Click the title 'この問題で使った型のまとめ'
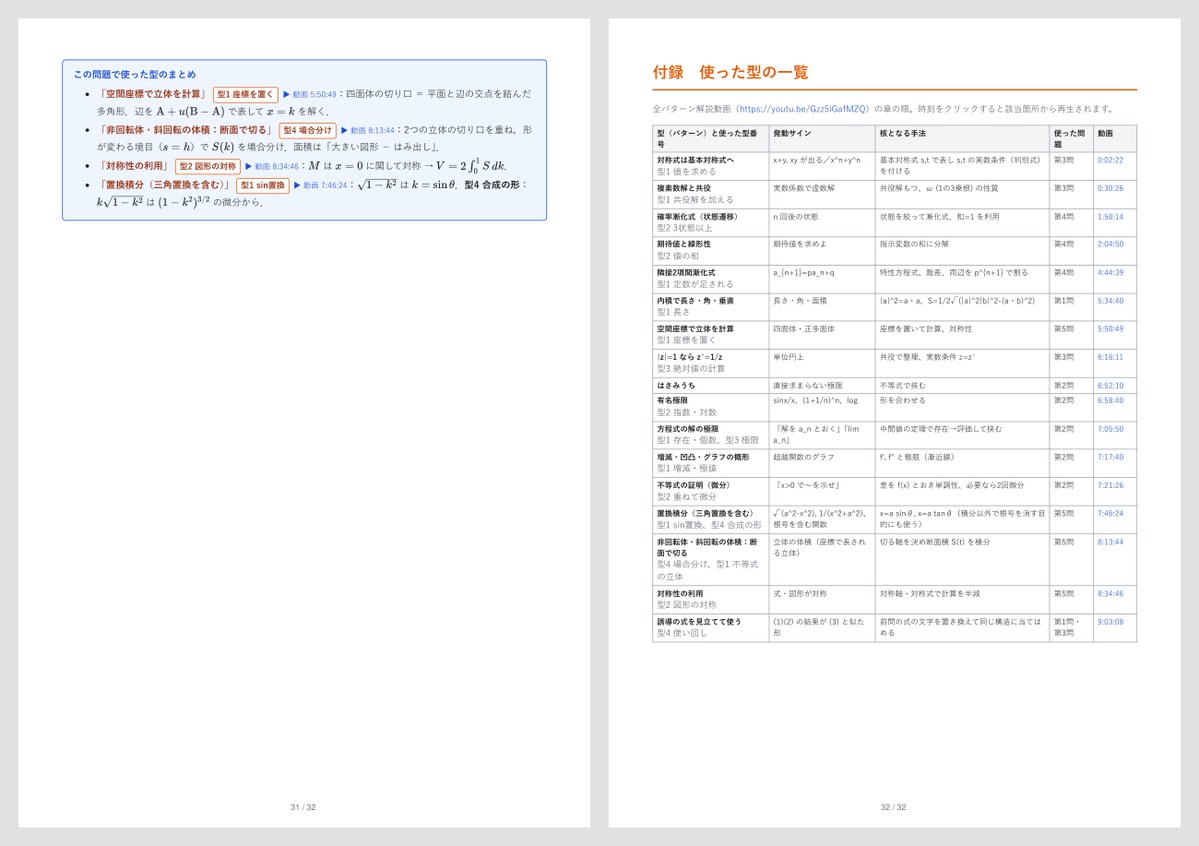This screenshot has width=1199, height=846. 135,75
